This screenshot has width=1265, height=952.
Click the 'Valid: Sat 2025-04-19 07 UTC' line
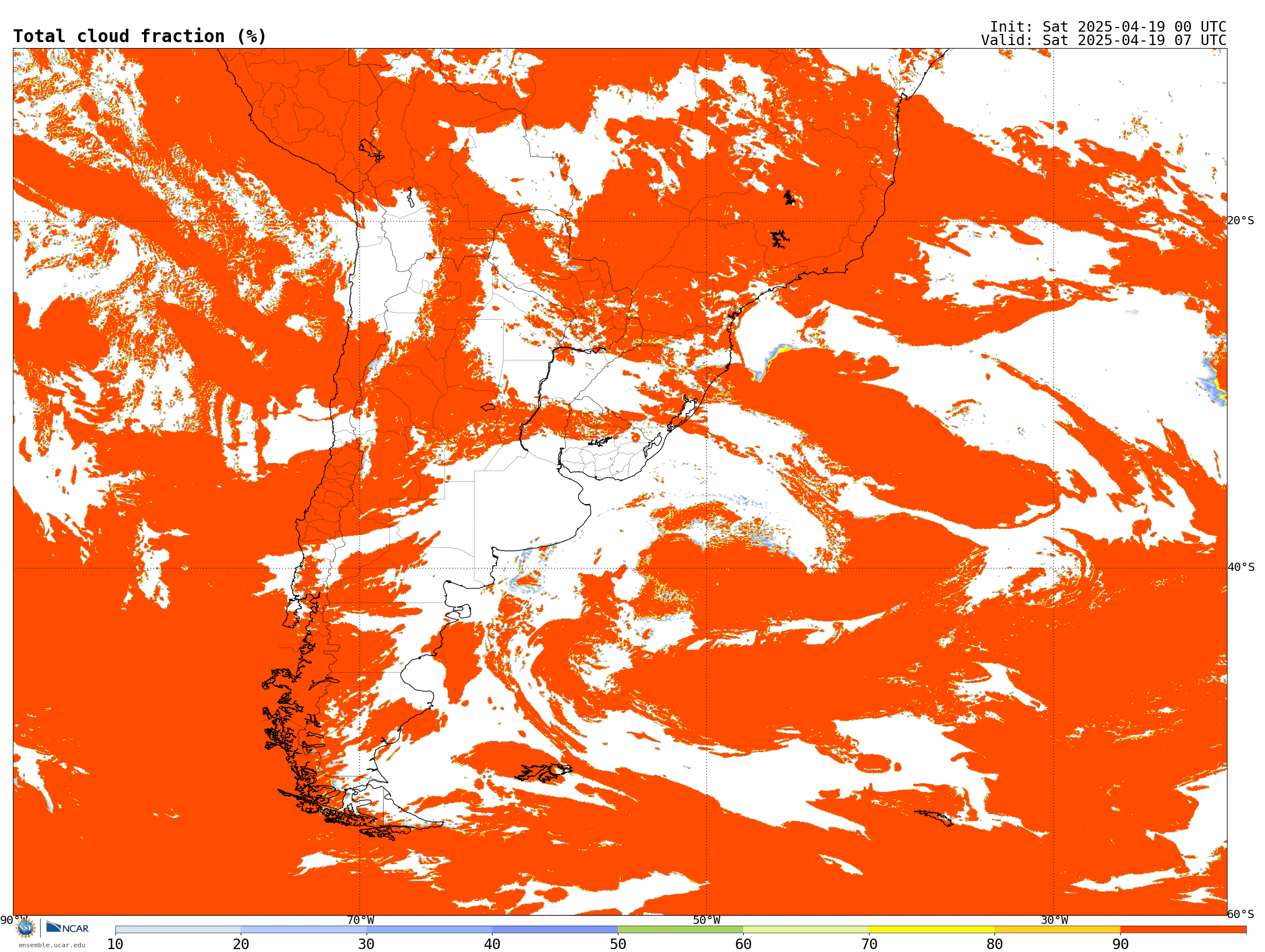click(1103, 40)
